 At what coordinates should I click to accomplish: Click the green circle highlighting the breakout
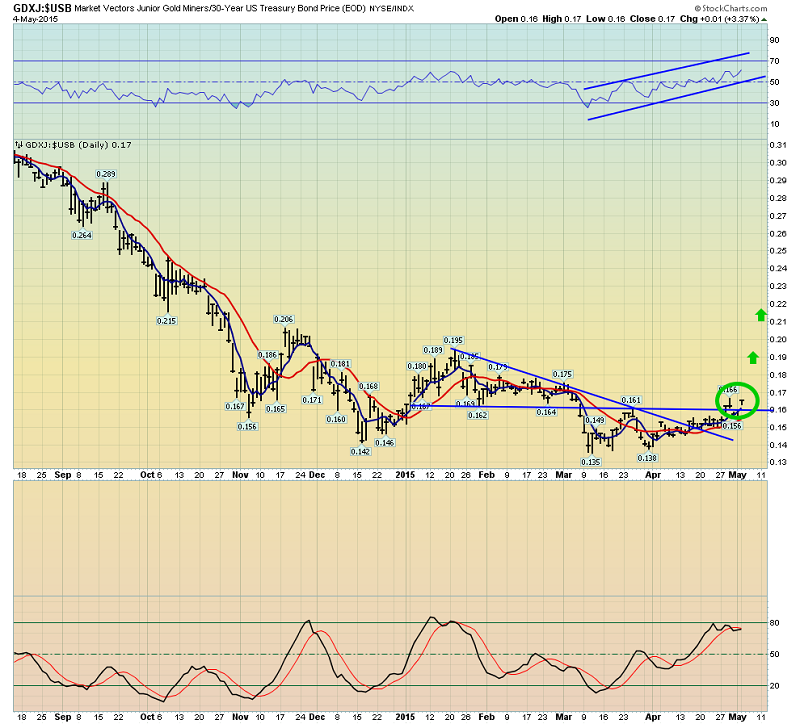pyautogui.click(x=738, y=401)
